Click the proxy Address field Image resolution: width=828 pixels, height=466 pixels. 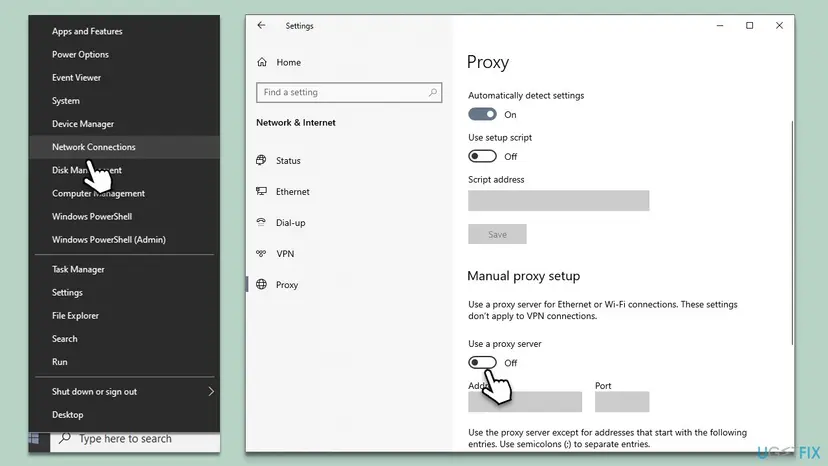coord(525,402)
